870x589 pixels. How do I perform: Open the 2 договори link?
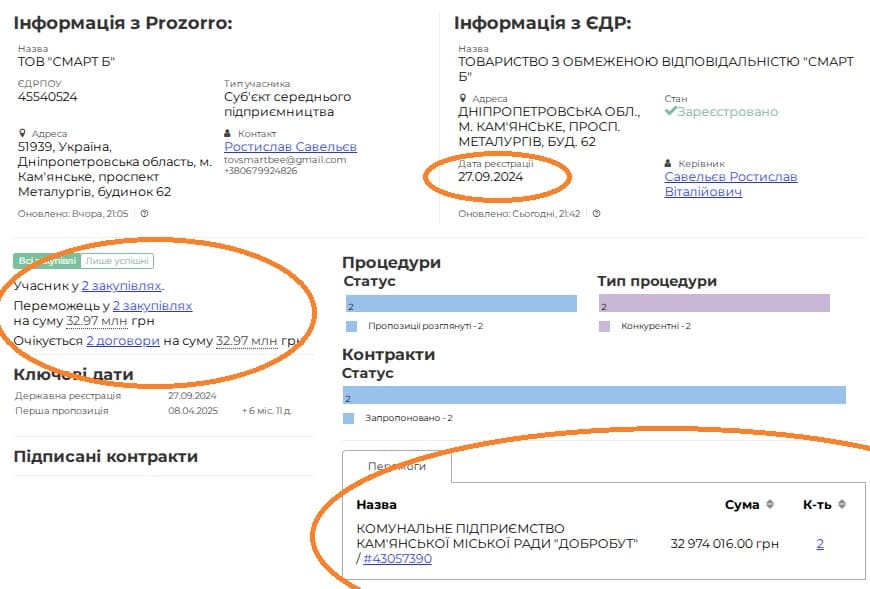[123, 341]
